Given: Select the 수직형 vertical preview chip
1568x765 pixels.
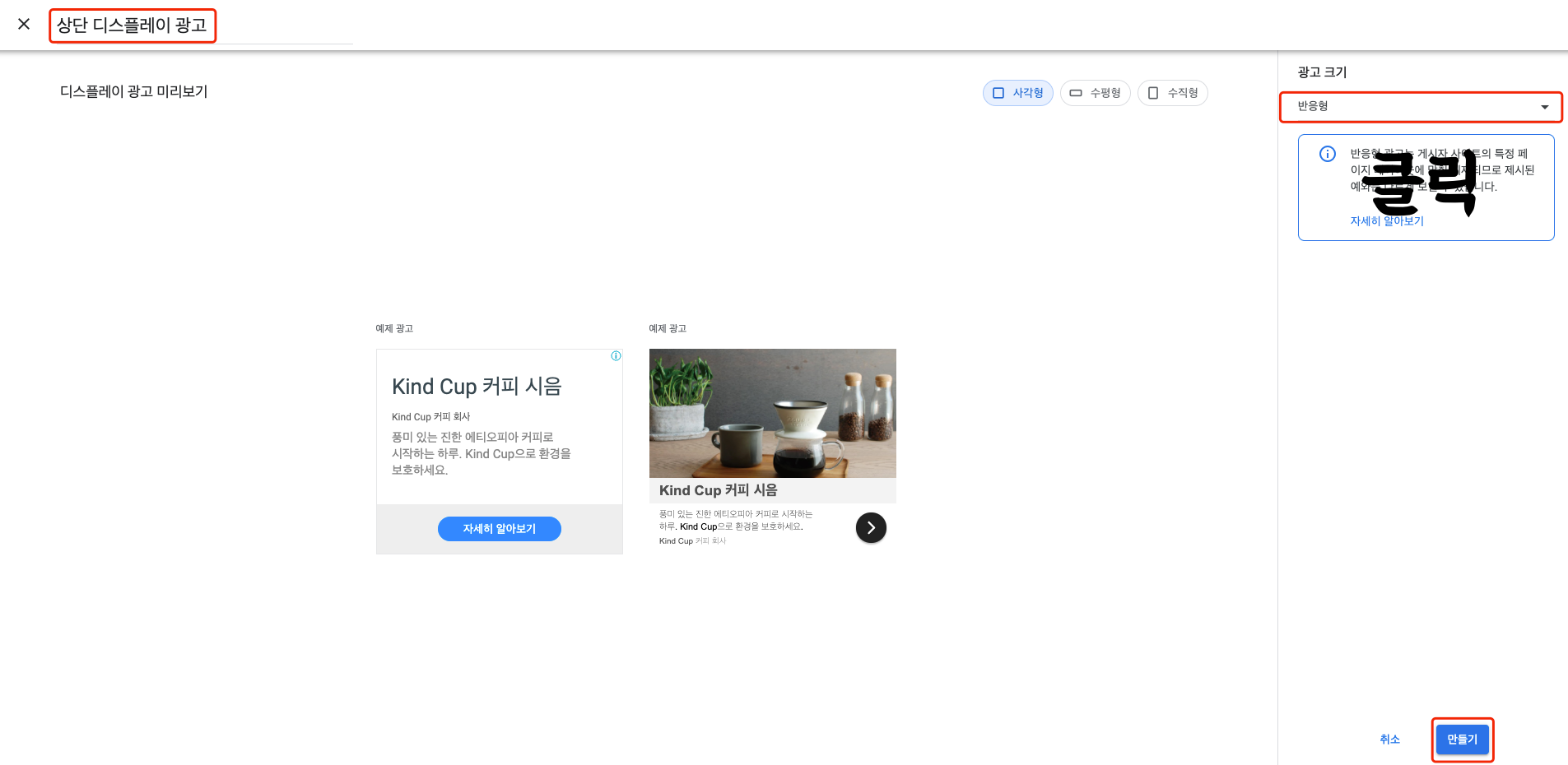Looking at the screenshot, I should (x=1172, y=93).
